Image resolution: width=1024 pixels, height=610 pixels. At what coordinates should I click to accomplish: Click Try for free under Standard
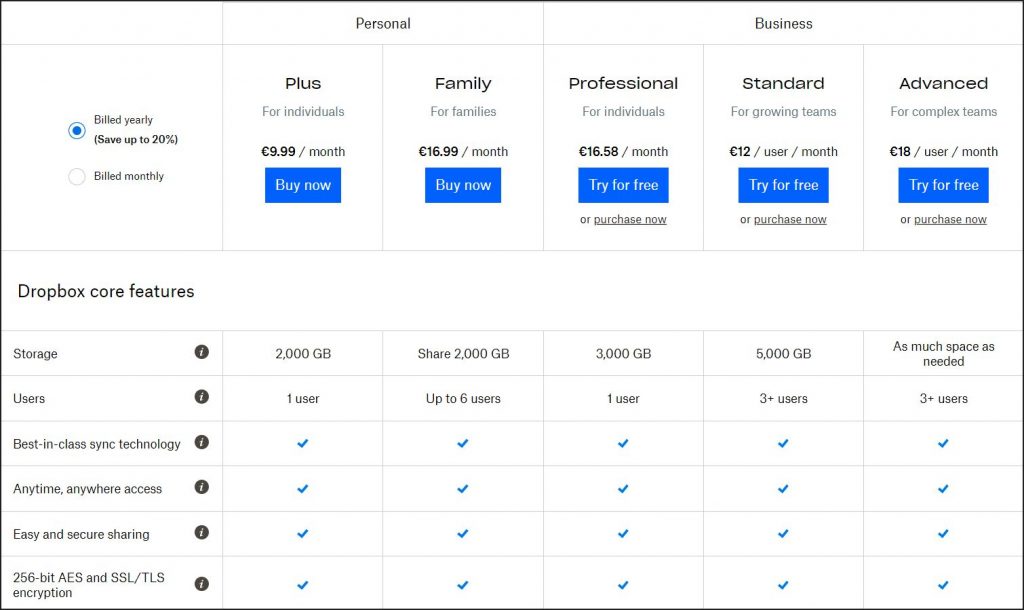tap(784, 185)
